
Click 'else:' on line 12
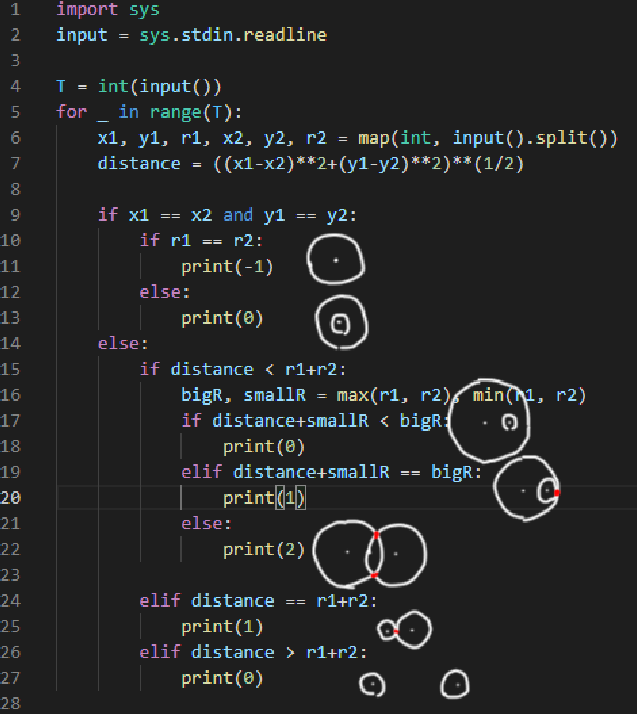(164, 292)
